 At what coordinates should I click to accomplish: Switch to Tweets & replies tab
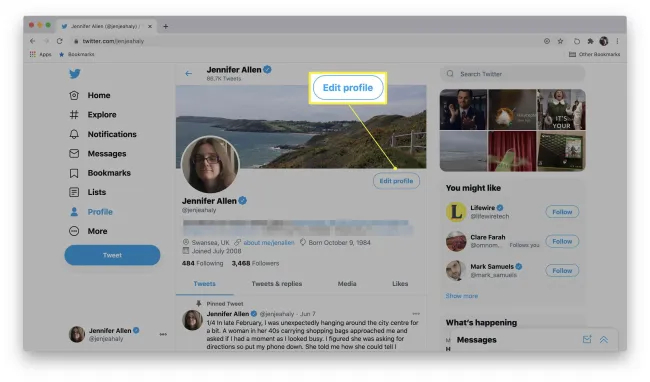(276, 284)
